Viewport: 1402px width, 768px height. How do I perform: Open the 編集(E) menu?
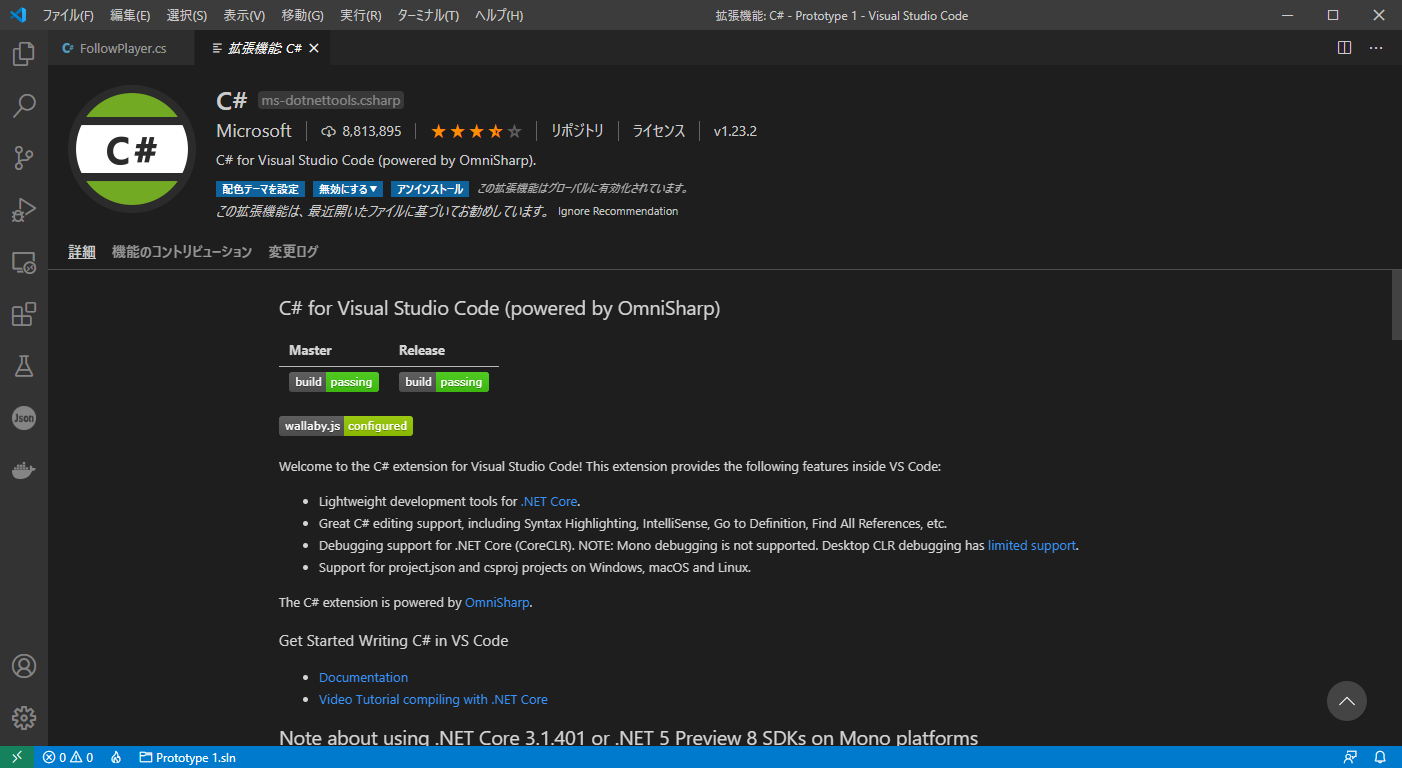tap(130, 15)
